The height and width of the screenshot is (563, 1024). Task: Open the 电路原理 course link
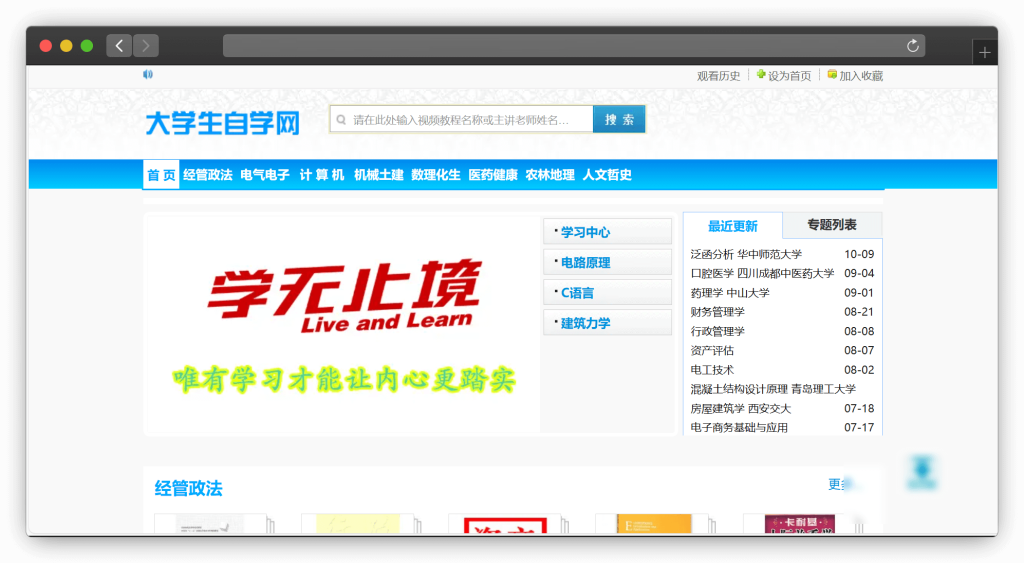585,263
